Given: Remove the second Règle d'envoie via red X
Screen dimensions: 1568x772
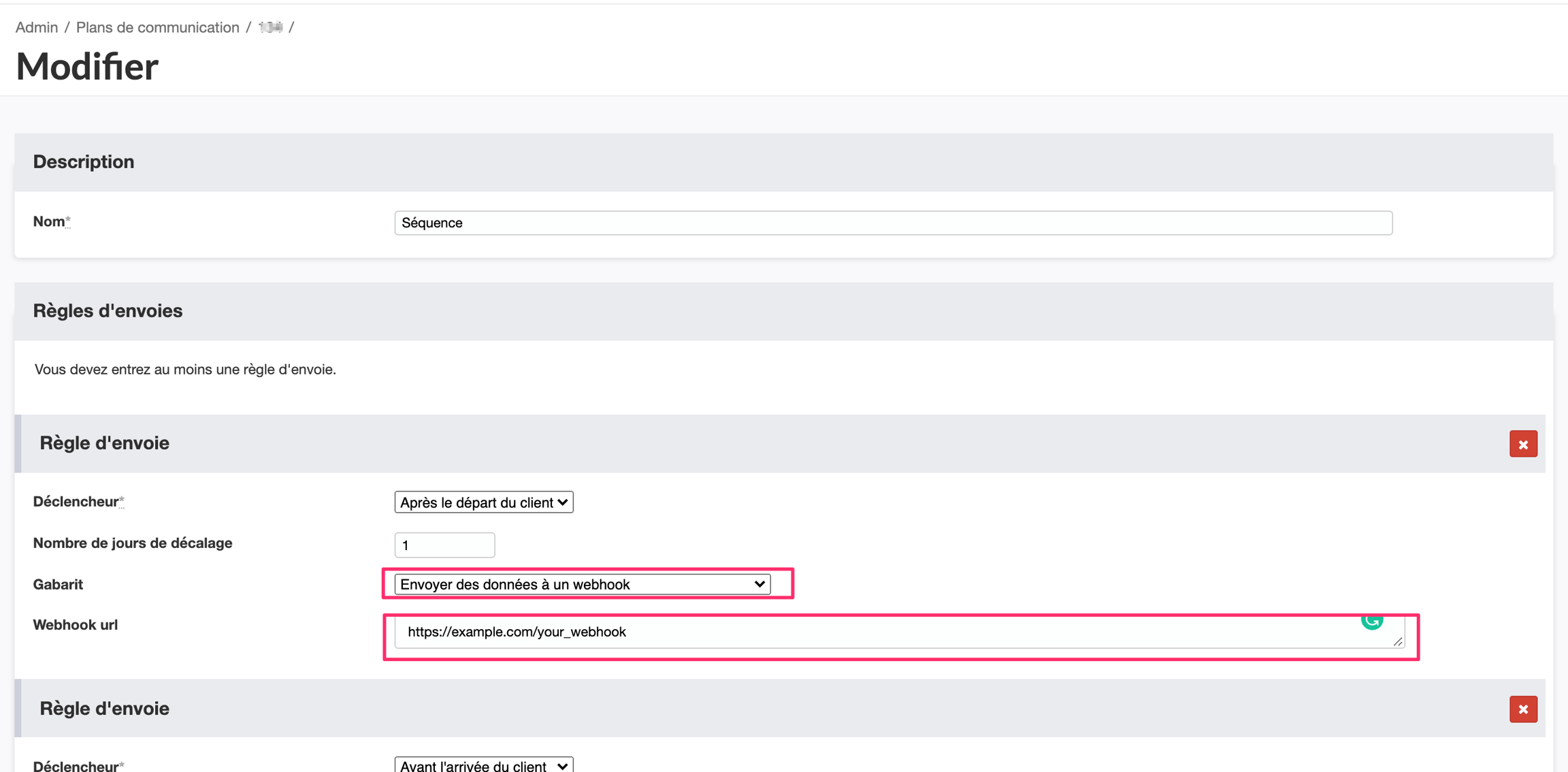Looking at the screenshot, I should point(1523,709).
